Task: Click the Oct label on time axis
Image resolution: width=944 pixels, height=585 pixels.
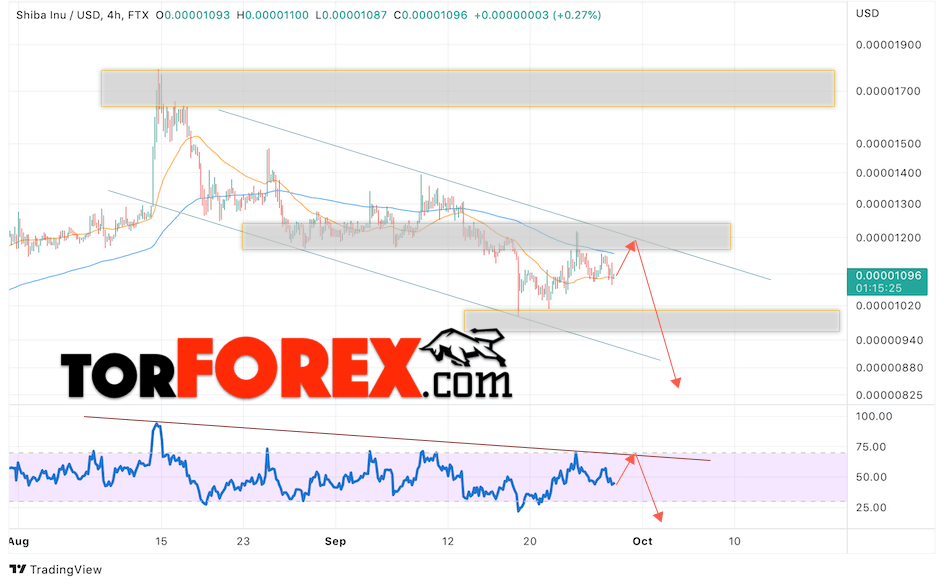Action: click(642, 542)
